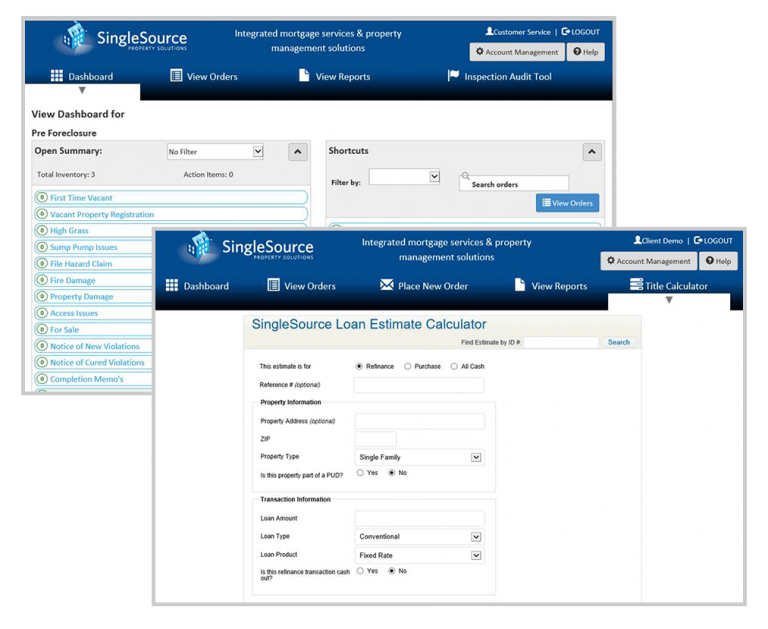
Task: Click the Dashboard grid icon in back window
Action: tap(57, 76)
